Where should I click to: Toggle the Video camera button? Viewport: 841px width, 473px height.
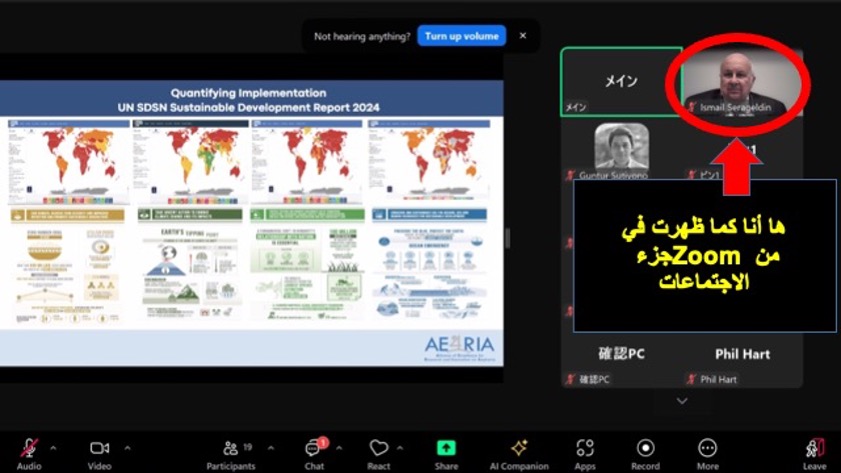pos(99,448)
